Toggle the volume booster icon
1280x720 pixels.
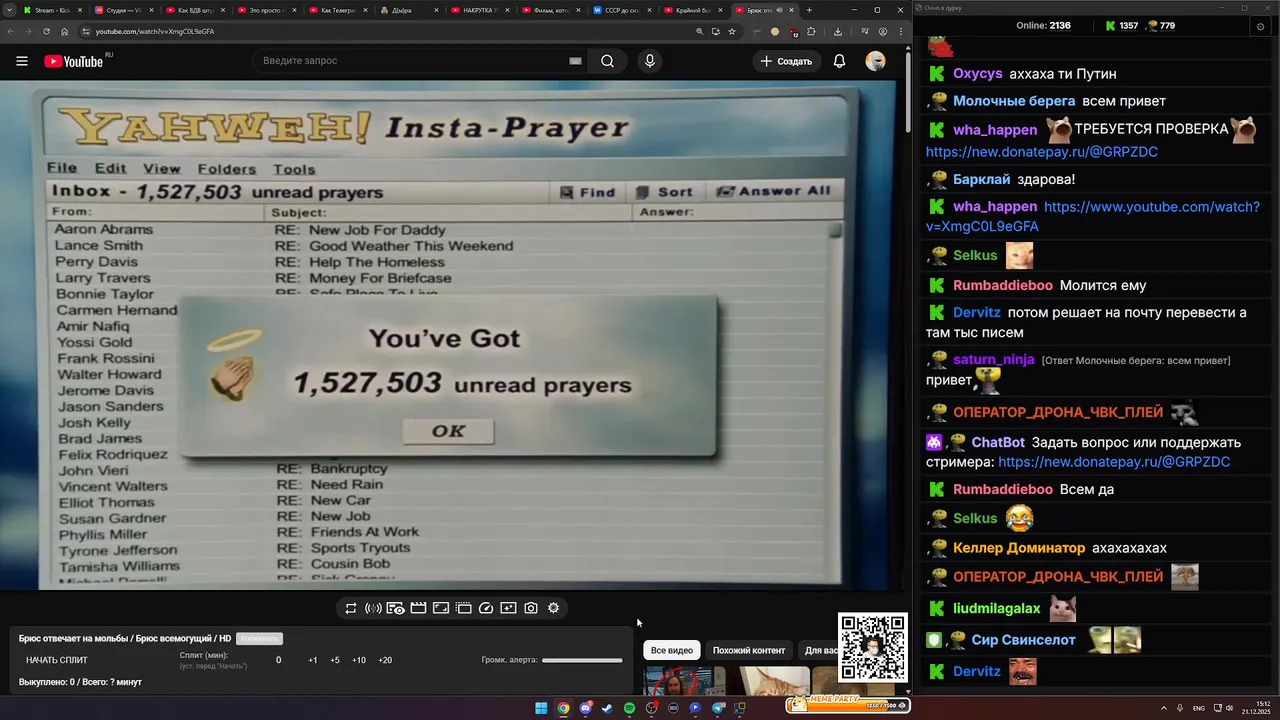[x=373, y=608]
